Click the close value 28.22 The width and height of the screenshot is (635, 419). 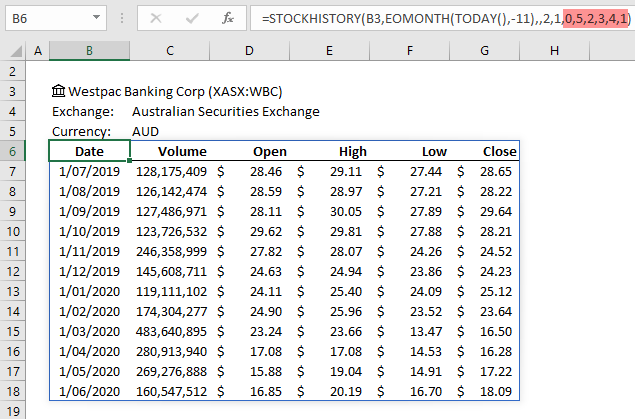point(496,191)
